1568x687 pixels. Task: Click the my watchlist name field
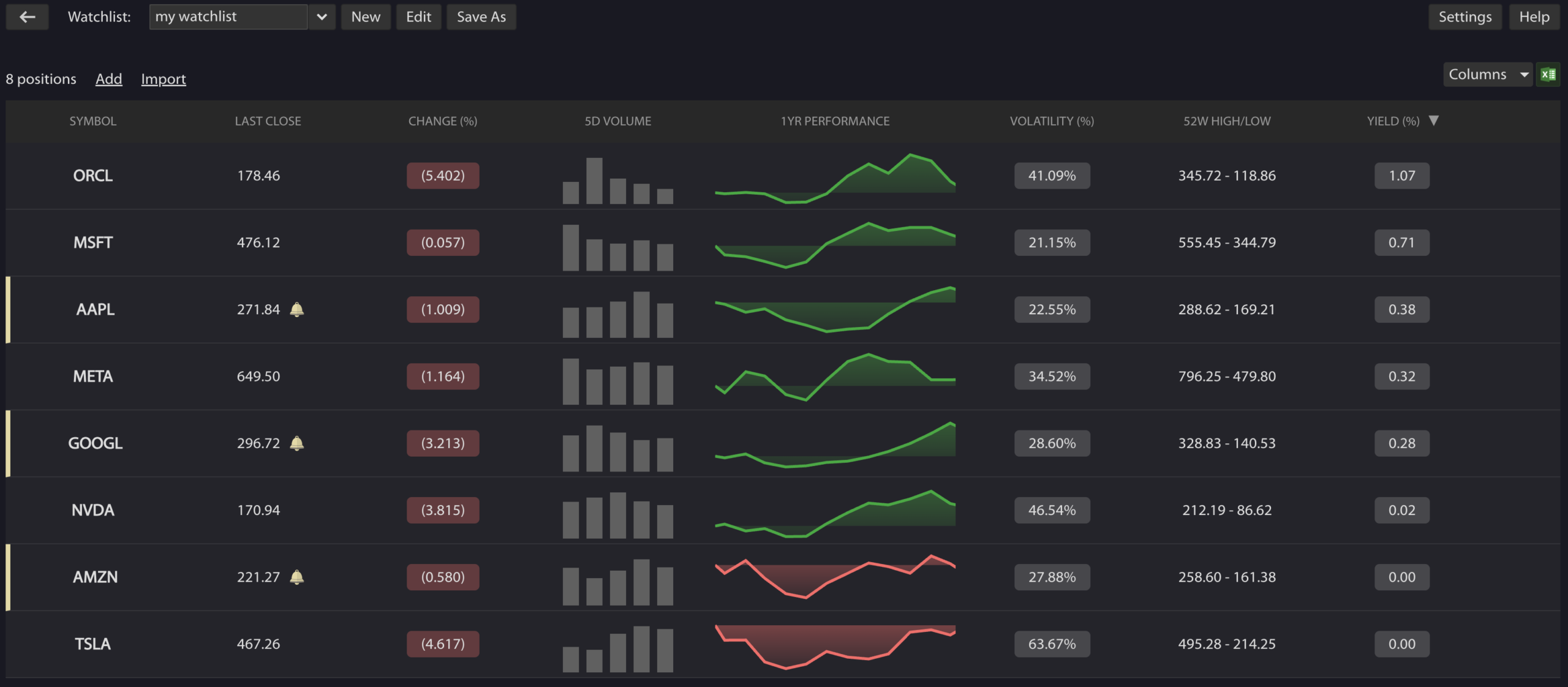pyautogui.click(x=228, y=17)
